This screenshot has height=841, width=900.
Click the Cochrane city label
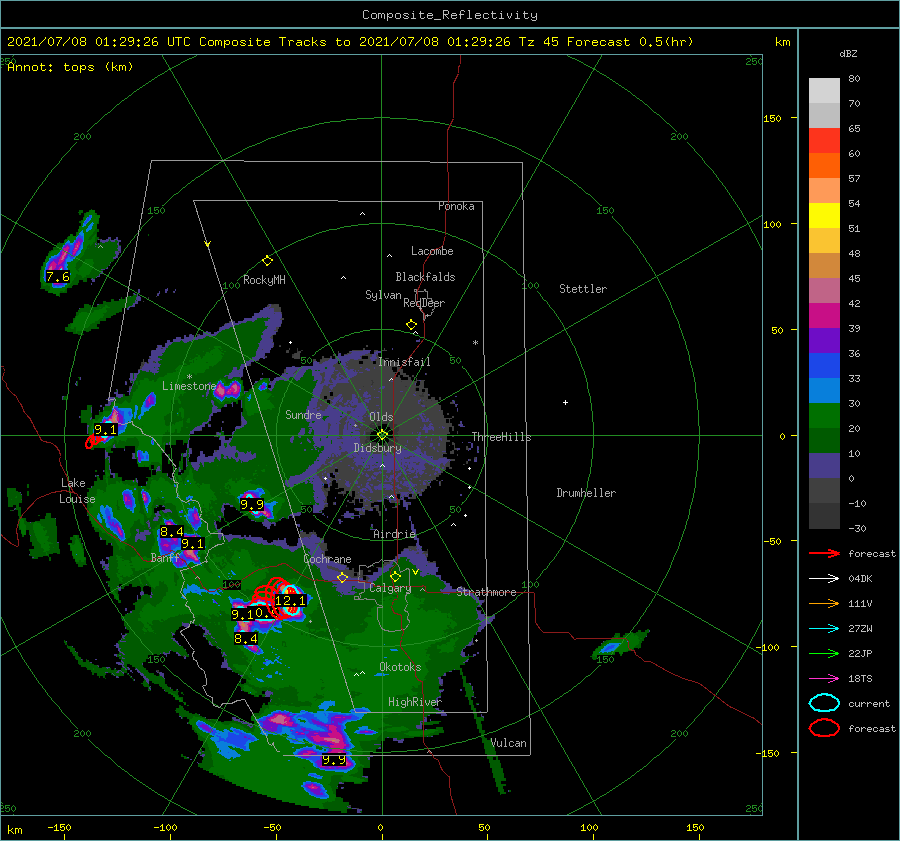tap(327, 559)
